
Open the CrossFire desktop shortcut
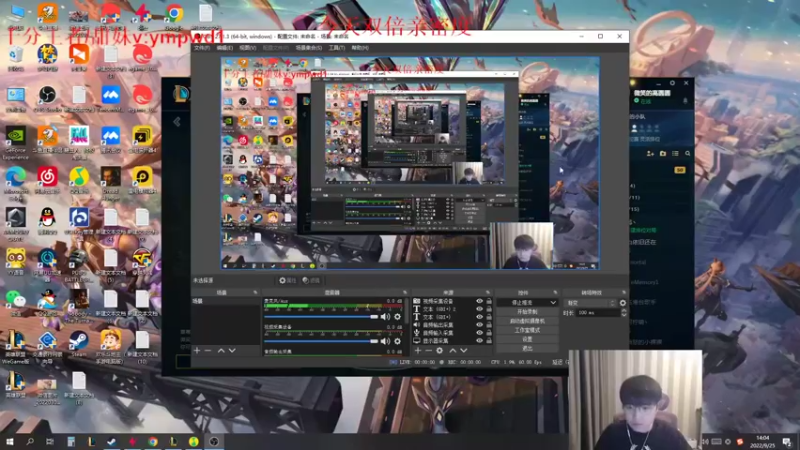(x=142, y=262)
